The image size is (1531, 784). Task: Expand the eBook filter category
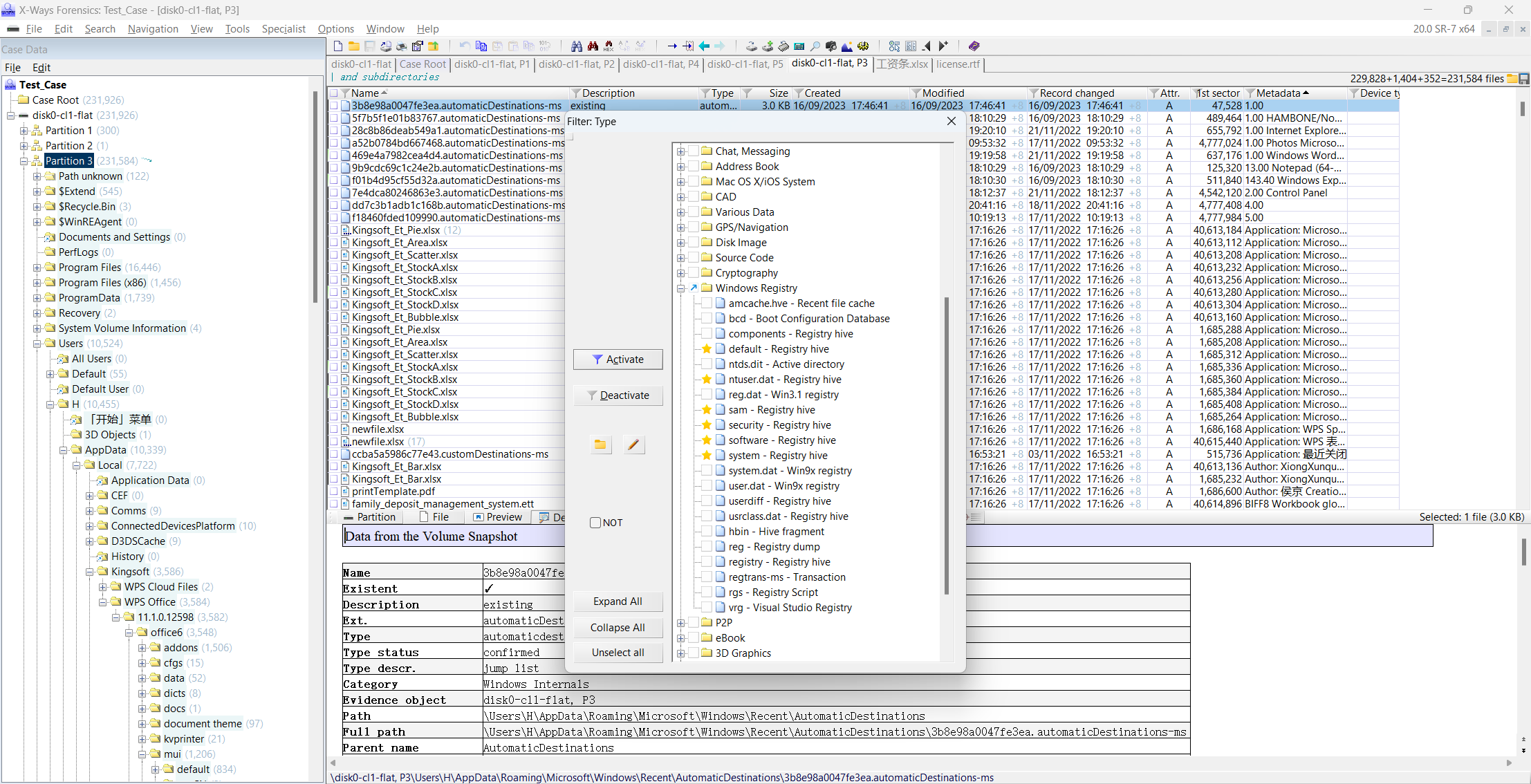coord(681,638)
